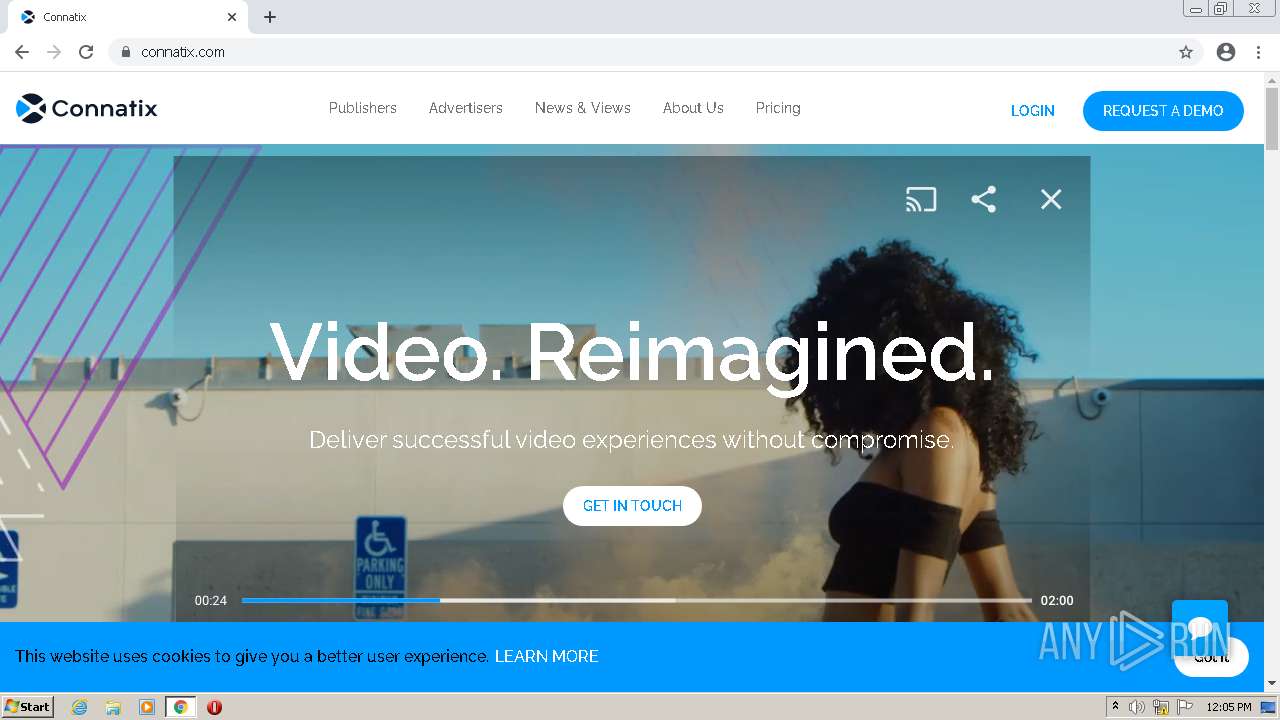Share the video
This screenshot has width=1280, height=720.
pyautogui.click(x=984, y=199)
